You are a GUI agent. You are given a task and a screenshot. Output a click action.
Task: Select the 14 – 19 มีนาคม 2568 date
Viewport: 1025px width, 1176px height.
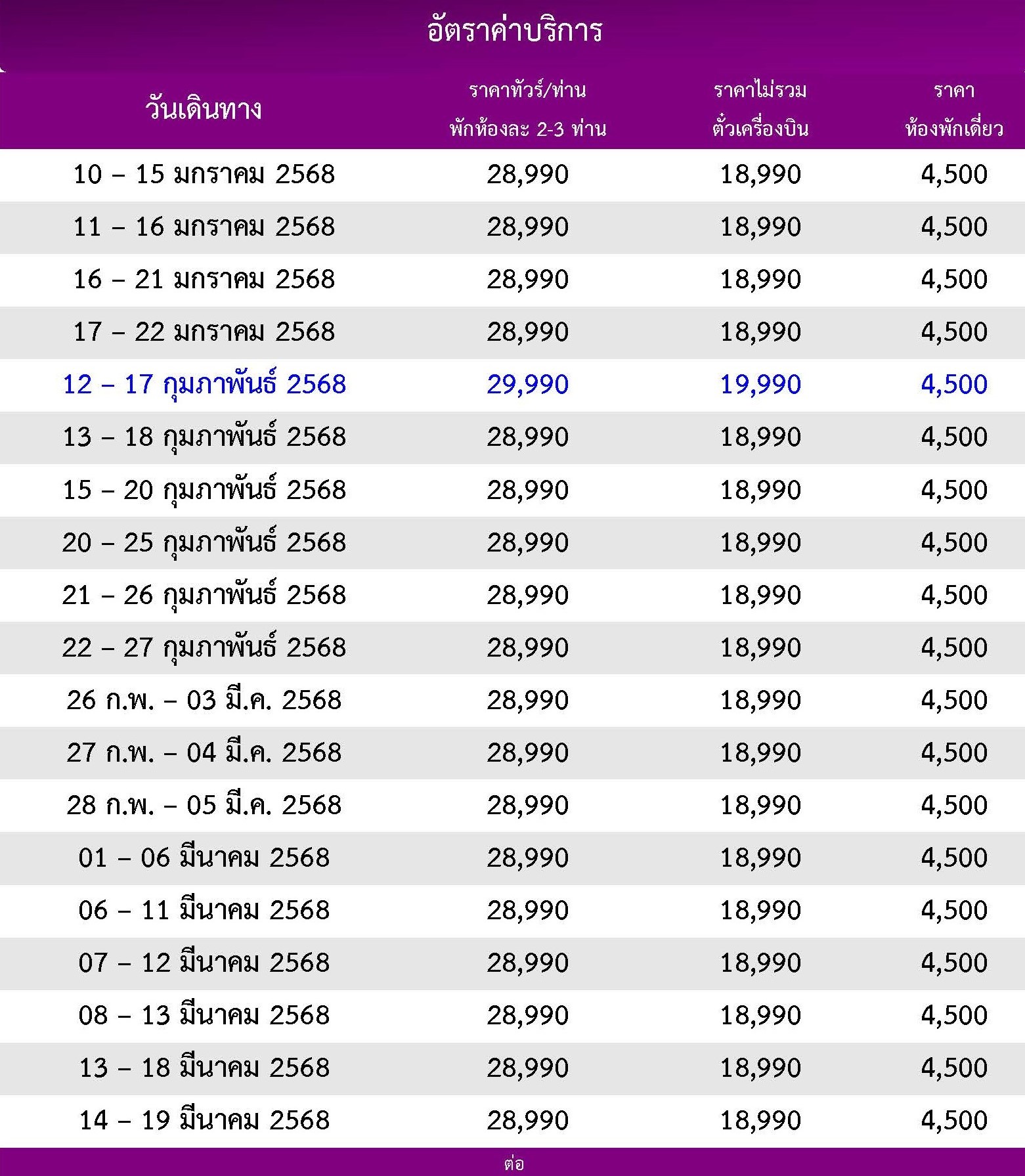(204, 1120)
